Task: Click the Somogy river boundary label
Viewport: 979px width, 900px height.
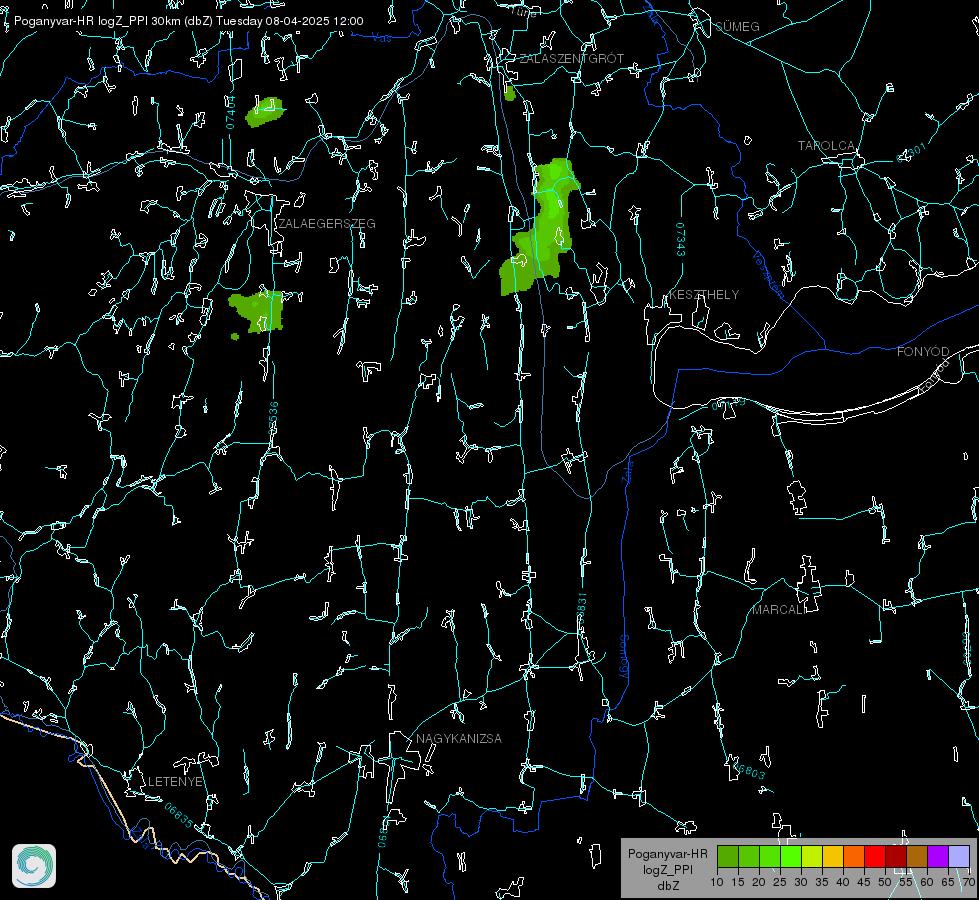Action: [624, 657]
